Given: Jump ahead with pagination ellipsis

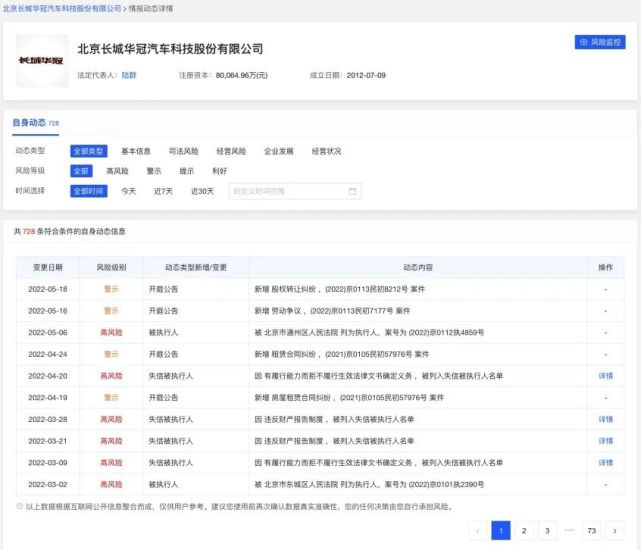Looking at the screenshot, I should tap(569, 530).
